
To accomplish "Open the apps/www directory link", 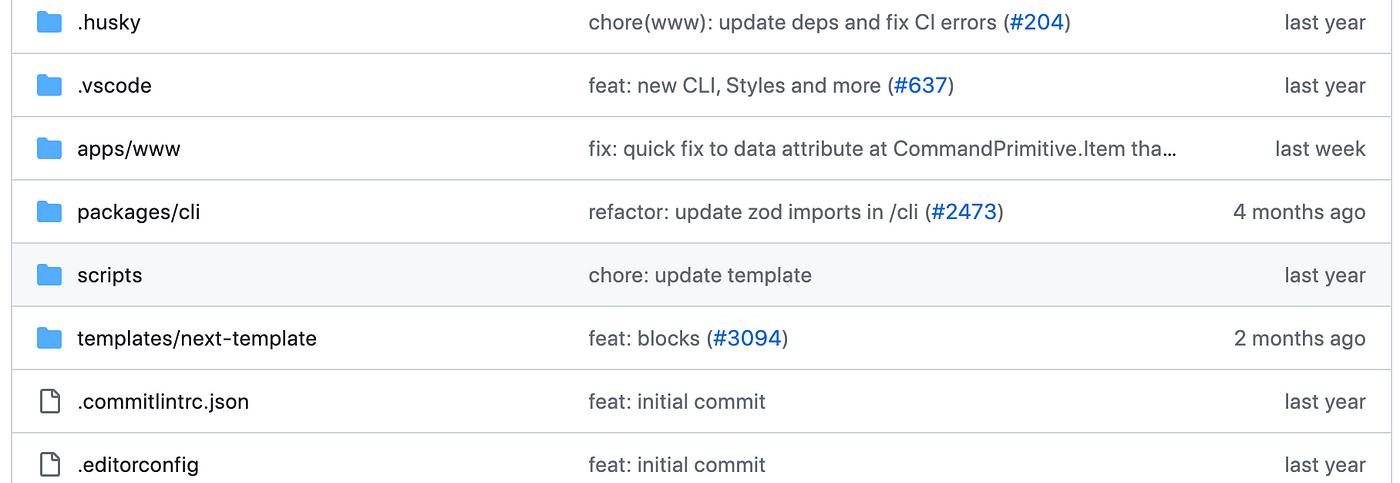I will 129,149.
